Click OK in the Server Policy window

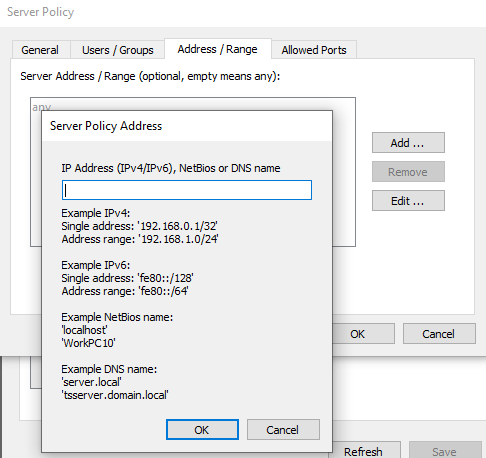(x=364, y=334)
